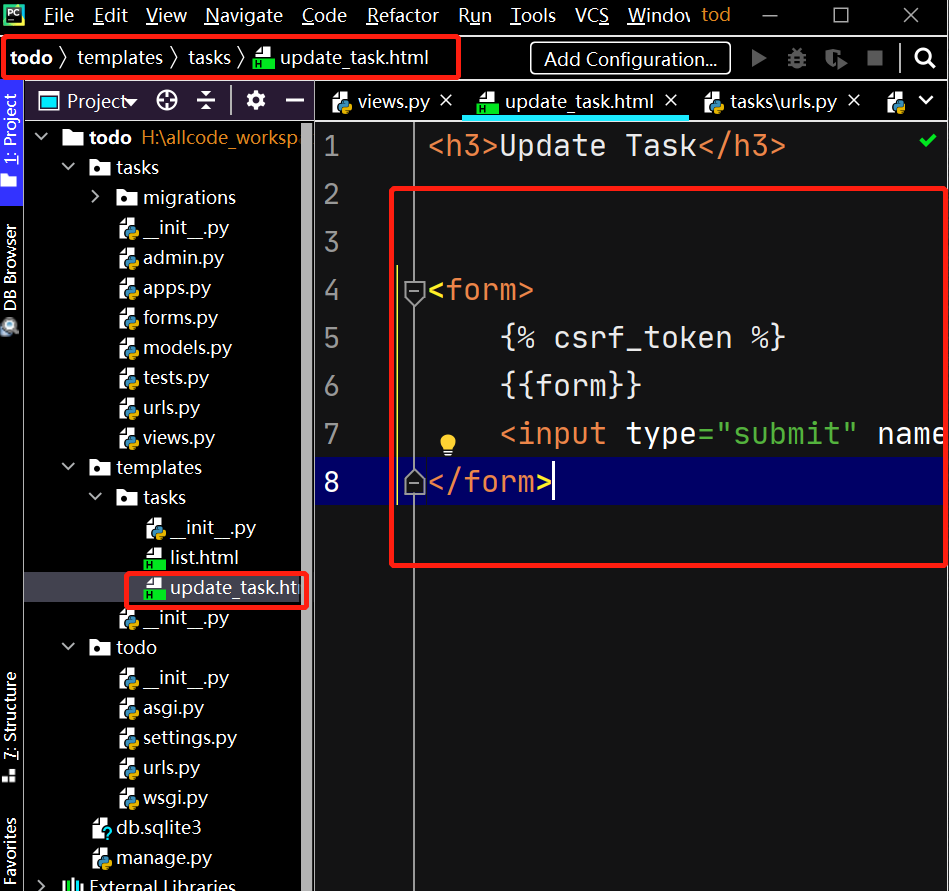Click the Run with Coverage icon
Screen dimensions: 949x891
pyautogui.click(x=836, y=59)
